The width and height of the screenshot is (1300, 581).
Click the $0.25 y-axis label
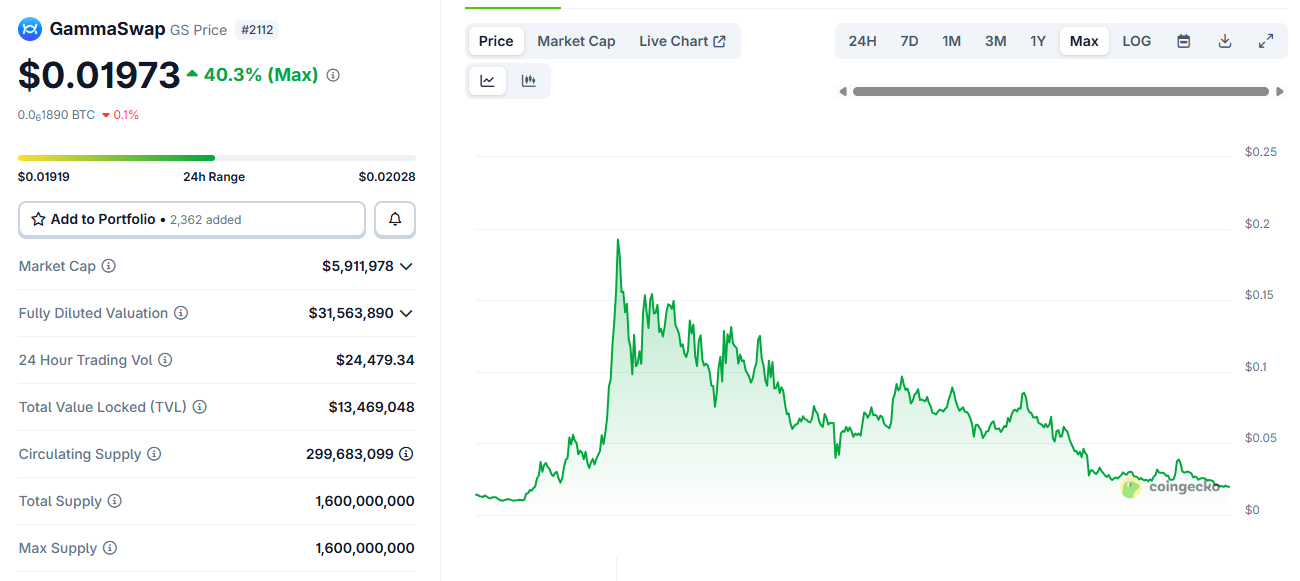pos(1261,152)
